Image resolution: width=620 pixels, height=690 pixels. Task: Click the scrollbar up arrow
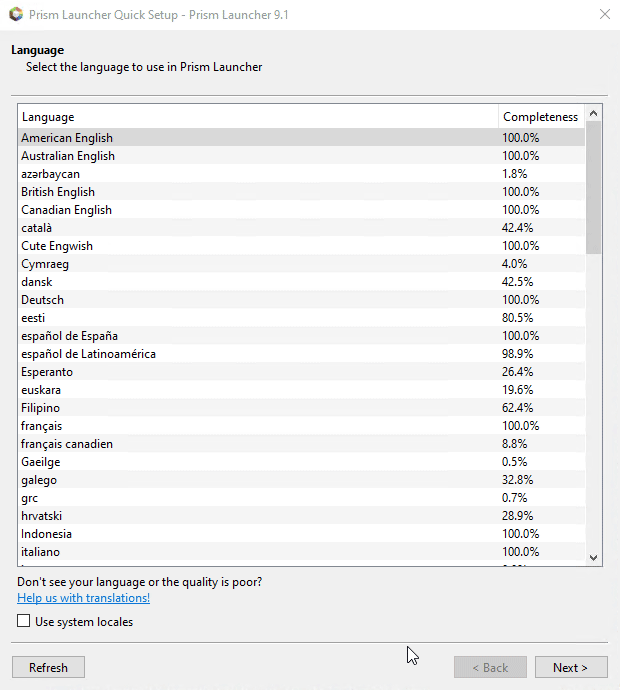pyautogui.click(x=593, y=114)
